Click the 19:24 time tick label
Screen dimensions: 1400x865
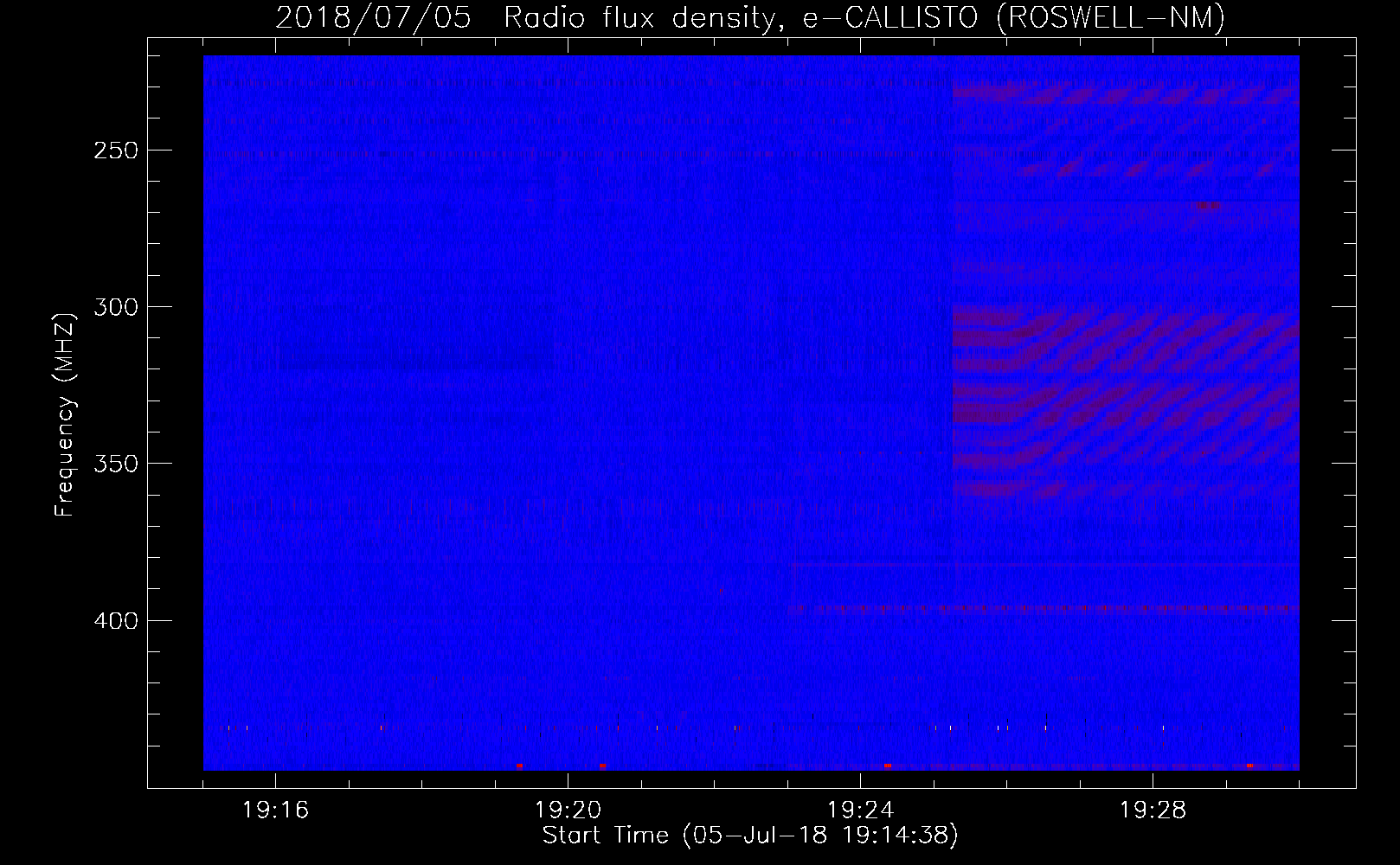[x=860, y=811]
